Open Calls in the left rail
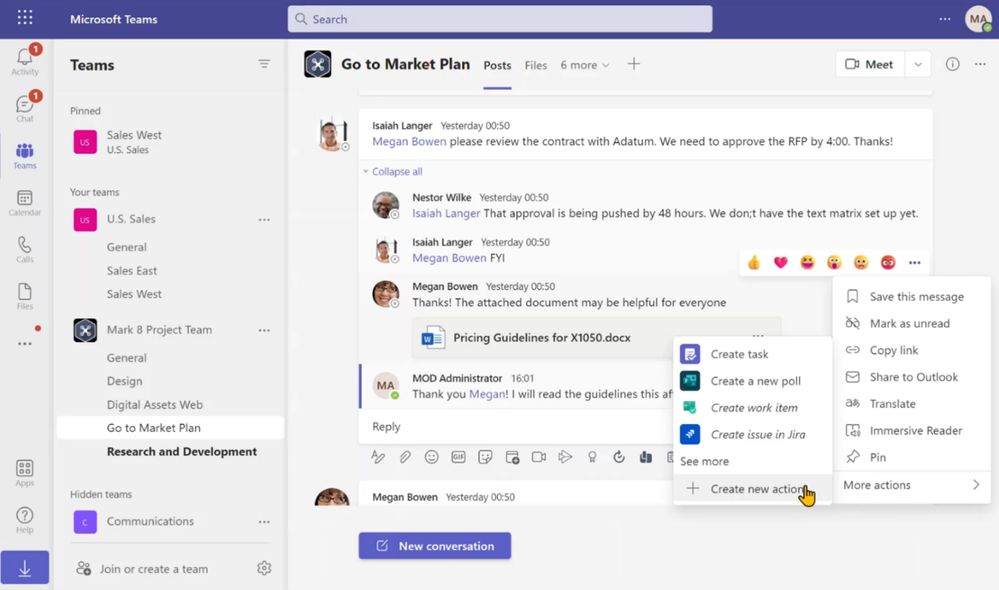 [x=25, y=249]
